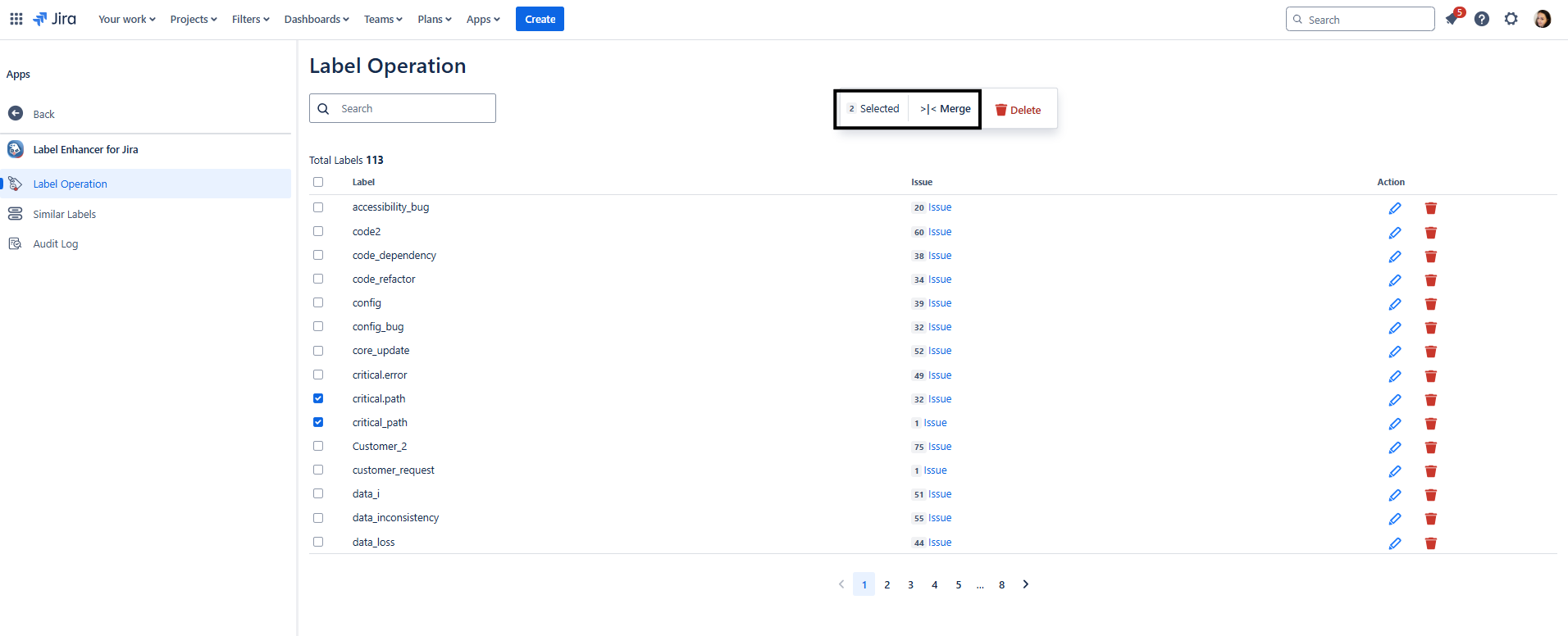This screenshot has width=1568, height=636.
Task: Open Label Operation in sidebar
Action: click(146, 184)
